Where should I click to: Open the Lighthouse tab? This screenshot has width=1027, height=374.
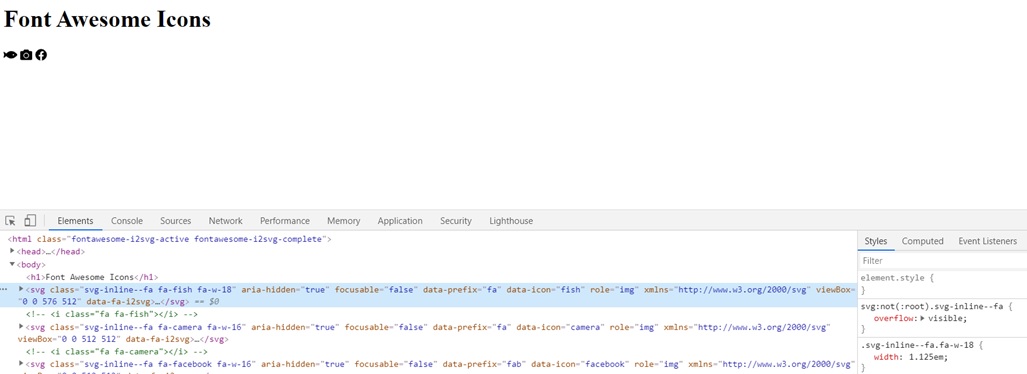(x=511, y=221)
